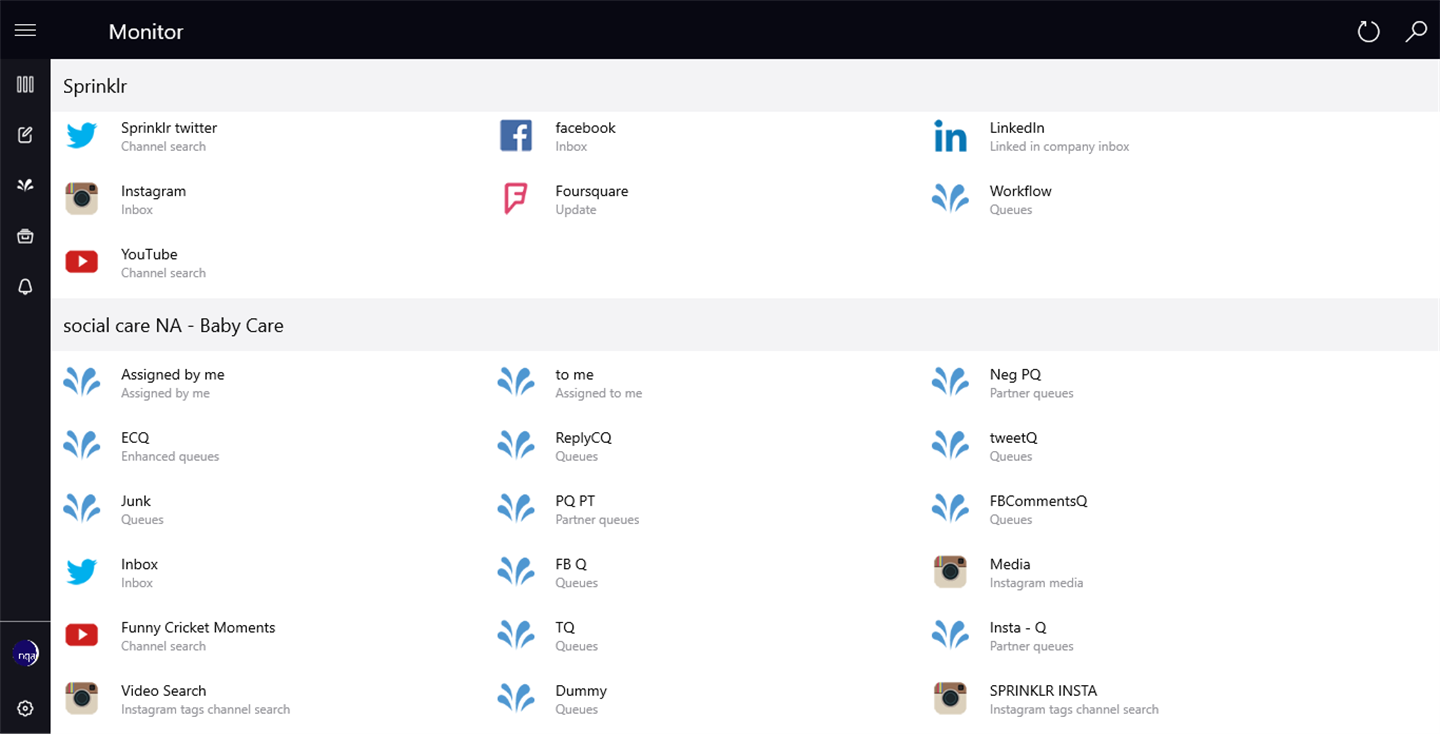Open the Sprinklr twitter column
1440x734 pixels.
(x=169, y=136)
